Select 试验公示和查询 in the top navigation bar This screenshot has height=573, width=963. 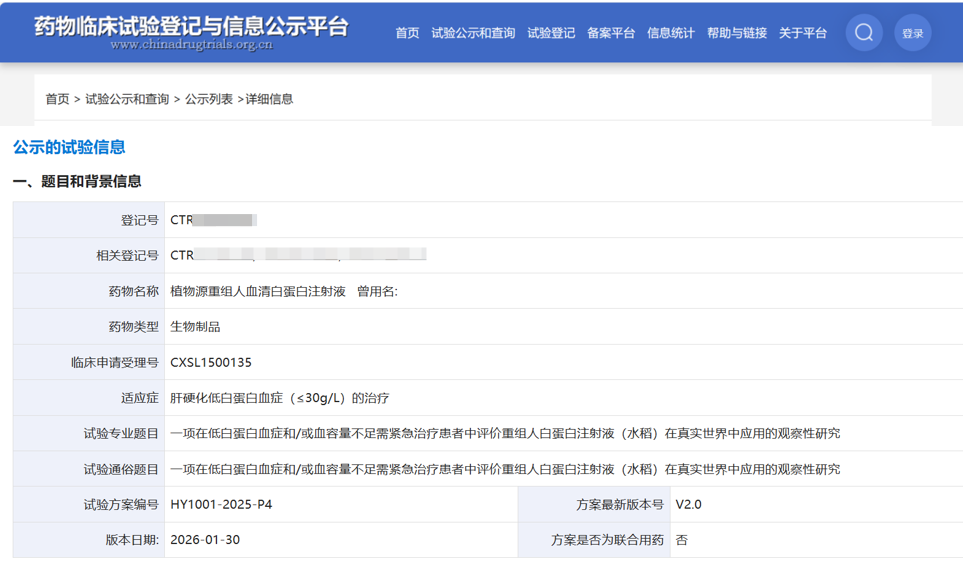coord(473,33)
